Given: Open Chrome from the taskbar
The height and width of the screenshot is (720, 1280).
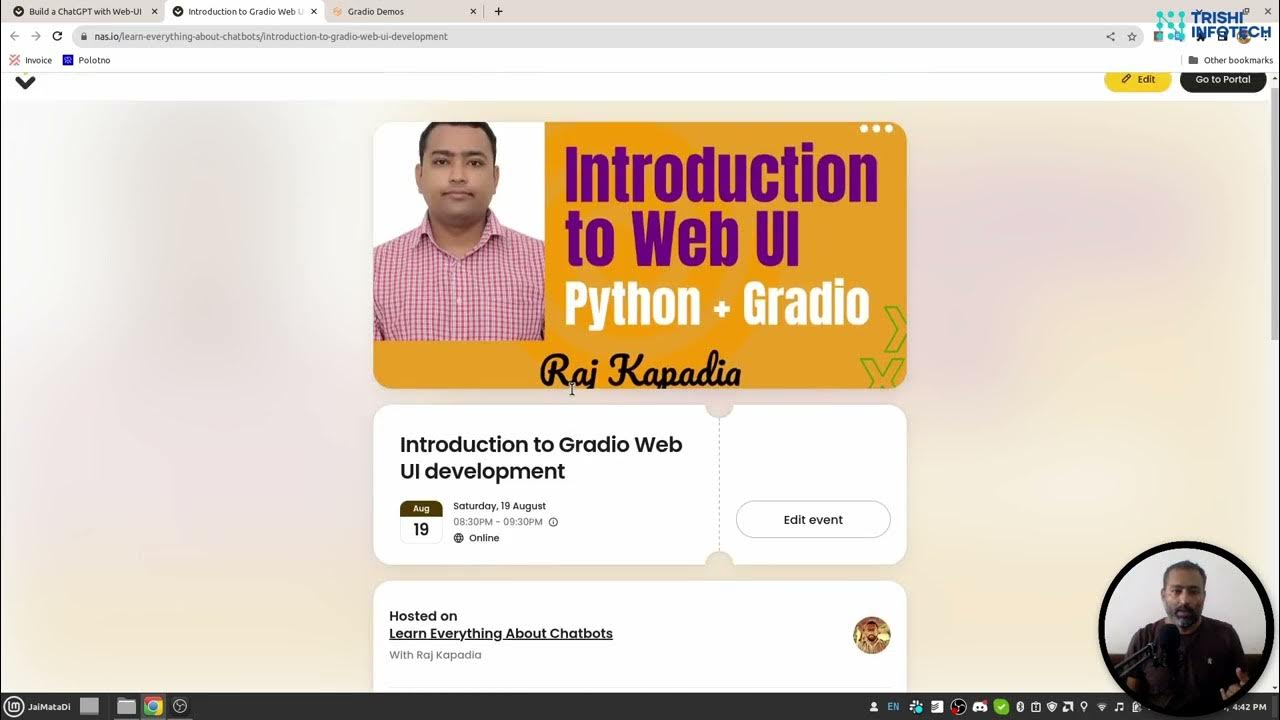Looking at the screenshot, I should (153, 706).
